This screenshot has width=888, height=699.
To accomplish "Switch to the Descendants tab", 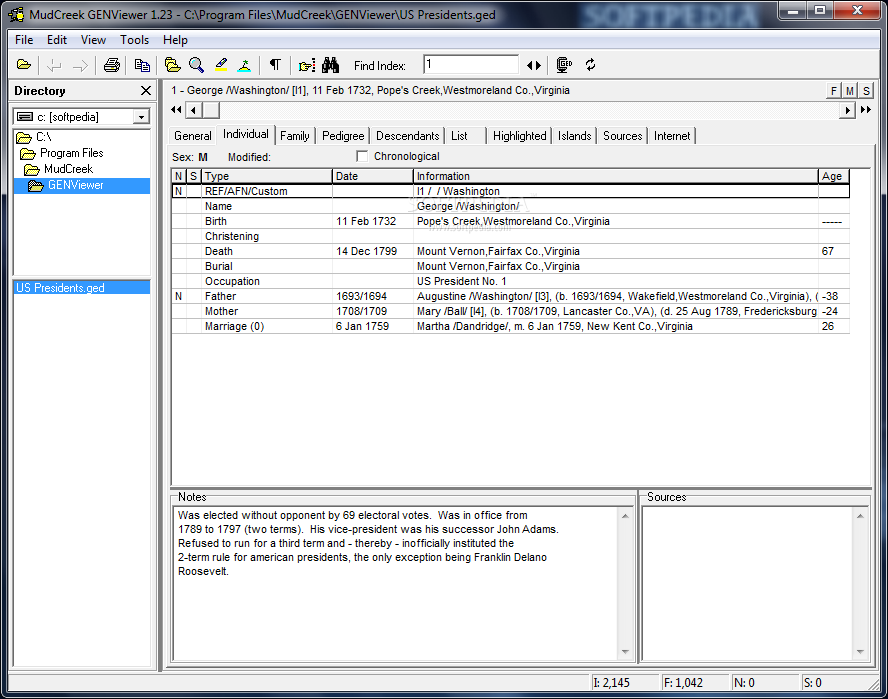I will click(x=407, y=136).
